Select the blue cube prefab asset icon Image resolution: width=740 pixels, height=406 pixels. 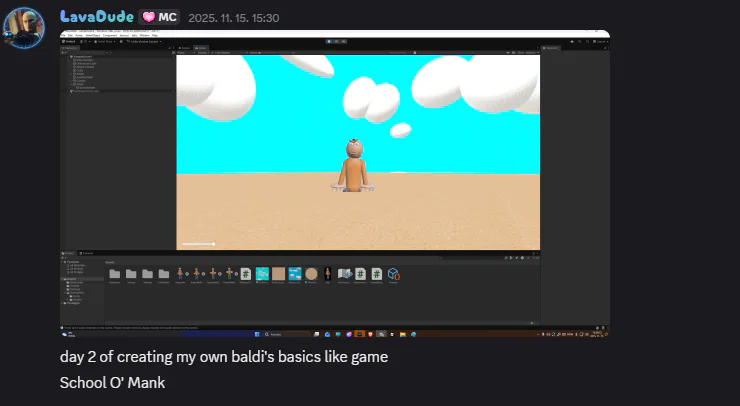coord(393,274)
